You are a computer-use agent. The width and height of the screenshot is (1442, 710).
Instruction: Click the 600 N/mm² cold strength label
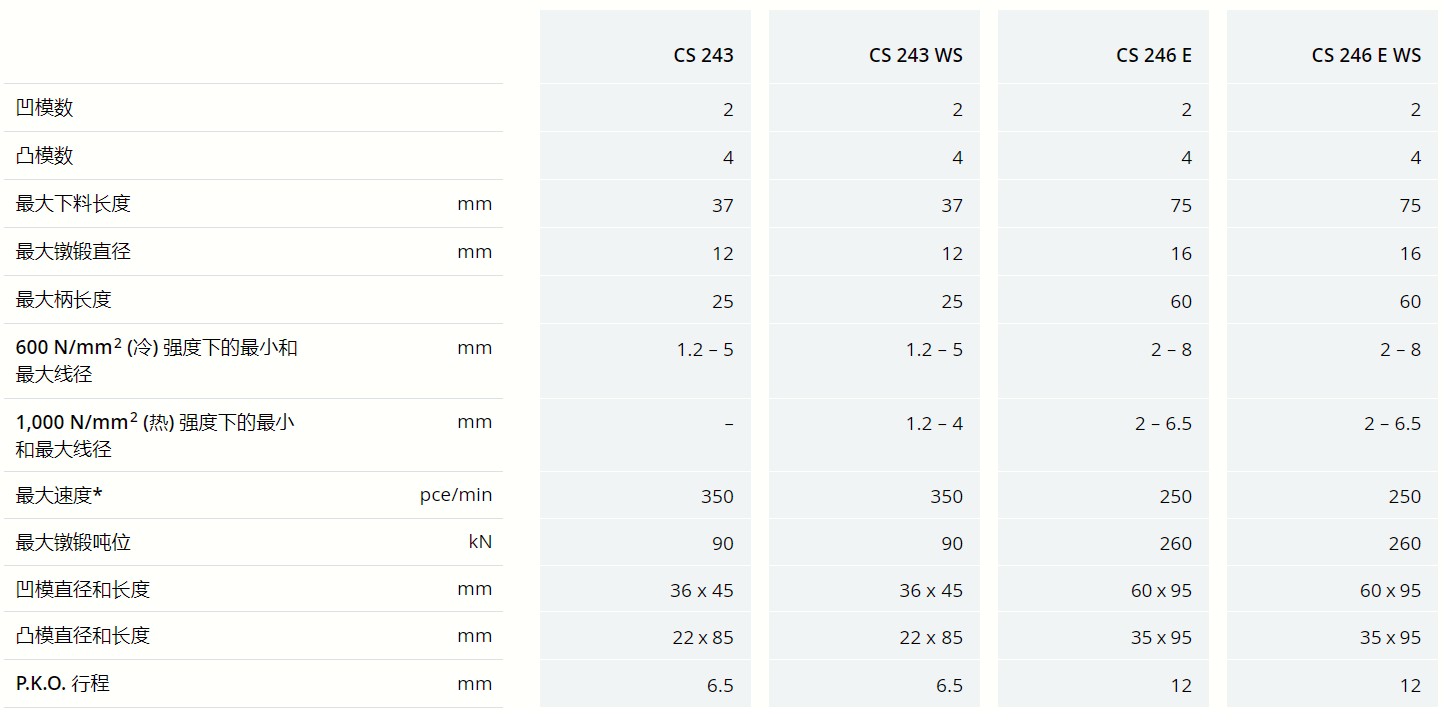coord(156,360)
